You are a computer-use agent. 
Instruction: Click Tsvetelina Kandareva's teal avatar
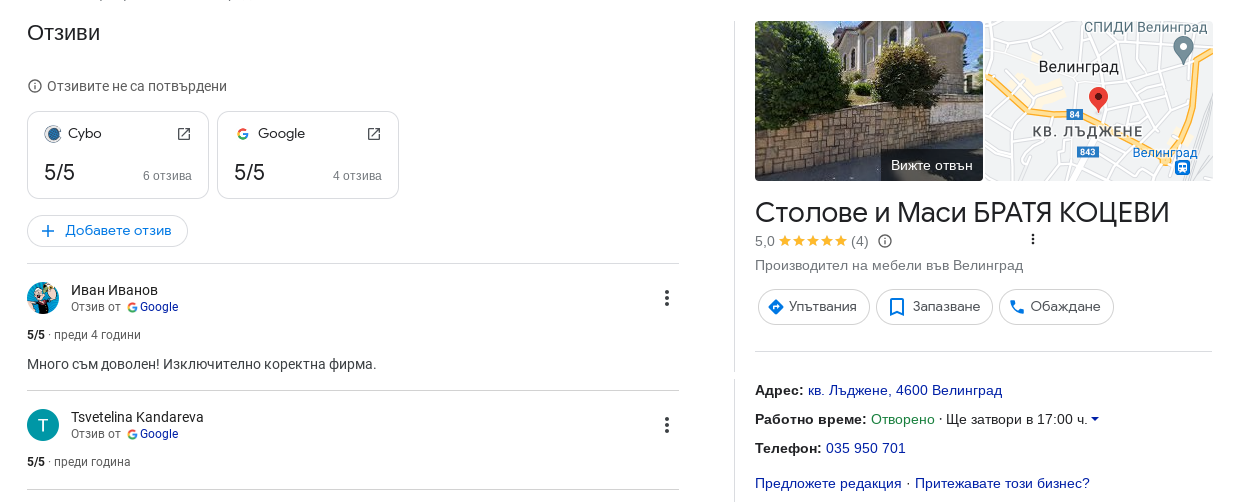click(x=43, y=425)
